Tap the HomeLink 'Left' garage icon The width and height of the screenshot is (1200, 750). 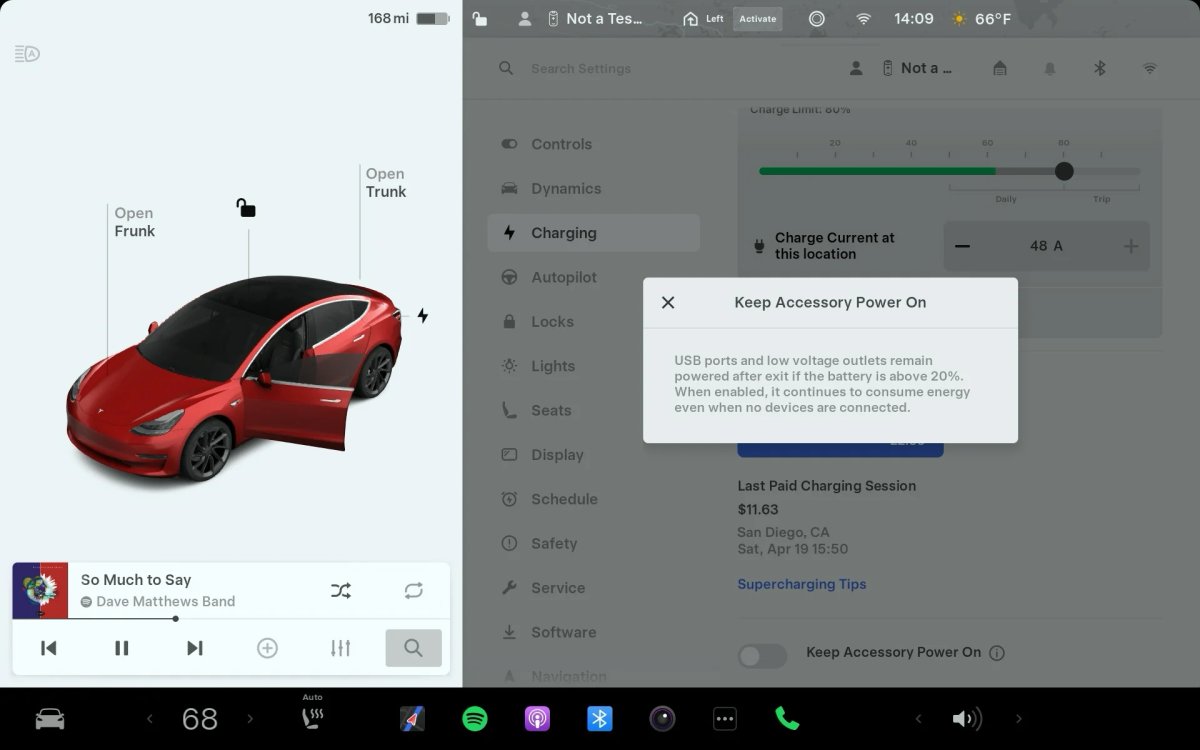[x=703, y=18]
